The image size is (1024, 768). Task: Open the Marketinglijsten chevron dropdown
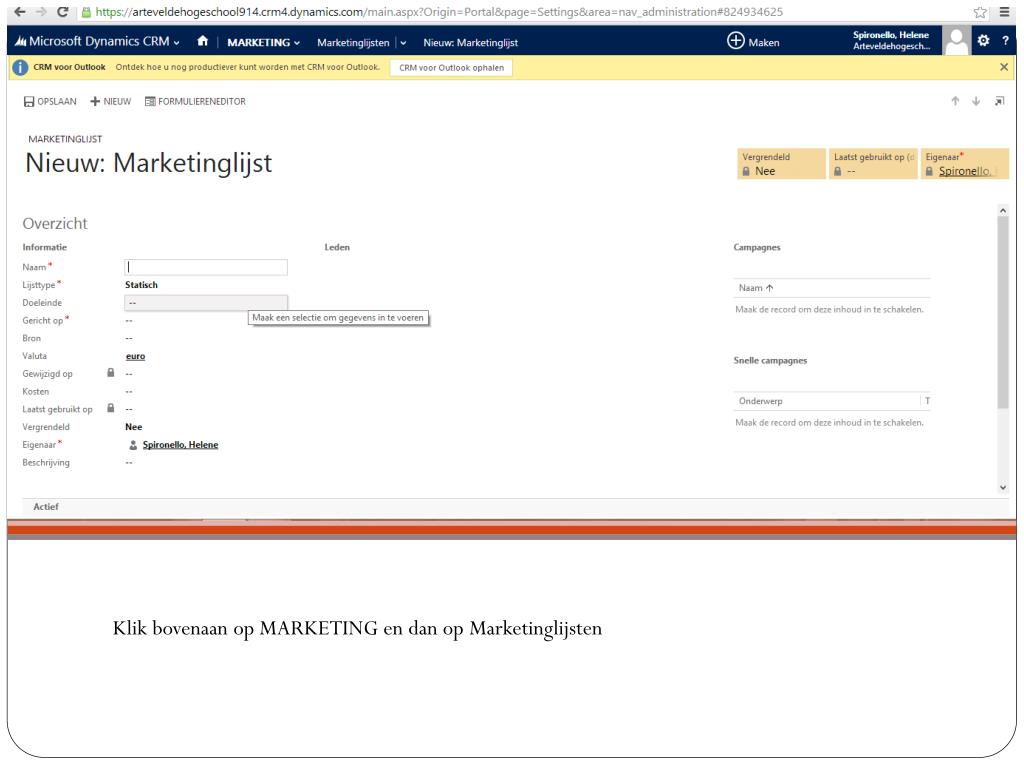tap(402, 42)
